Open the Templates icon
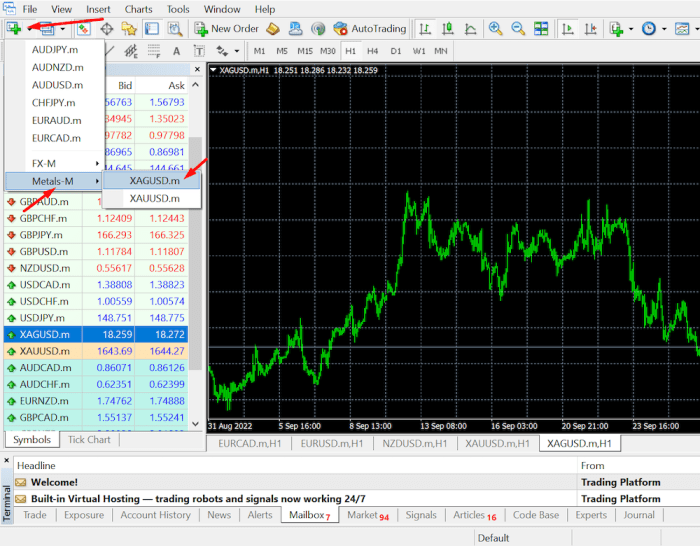This screenshot has width=700, height=546. pyautogui.click(x=682, y=29)
